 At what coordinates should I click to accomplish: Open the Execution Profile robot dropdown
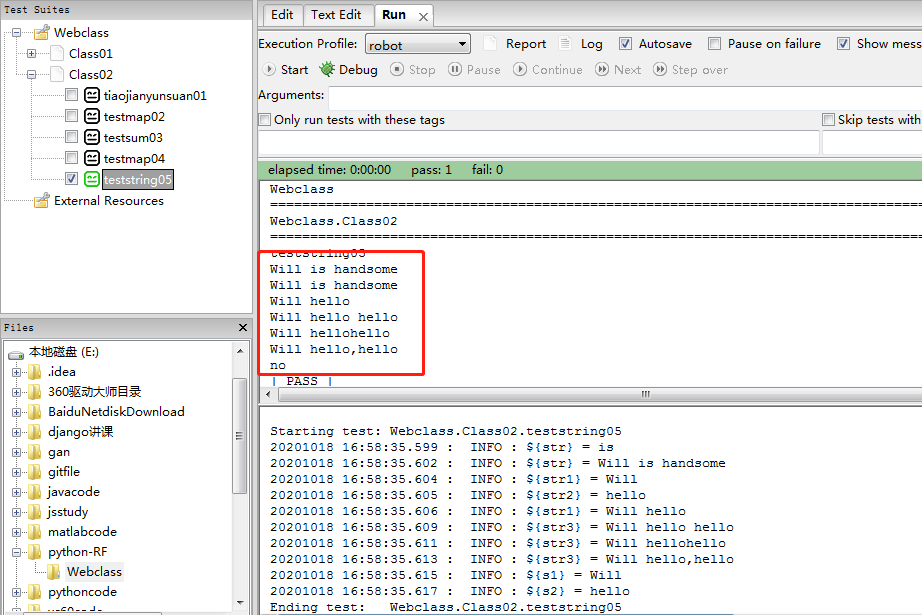click(417, 44)
